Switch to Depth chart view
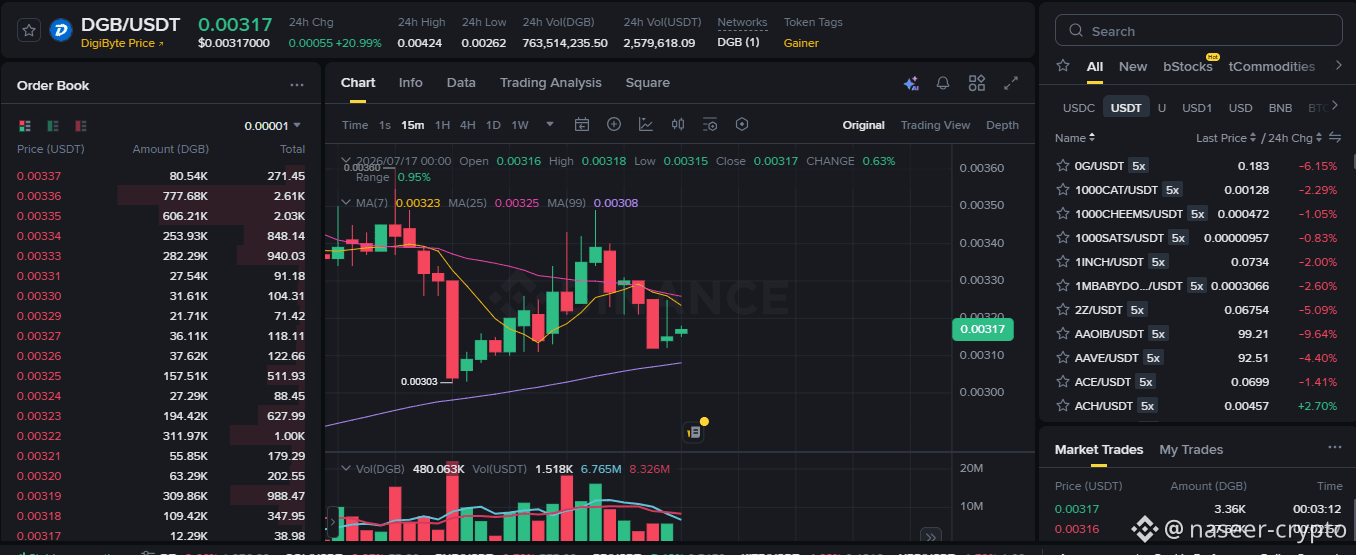1356x555 pixels. pos(1002,125)
